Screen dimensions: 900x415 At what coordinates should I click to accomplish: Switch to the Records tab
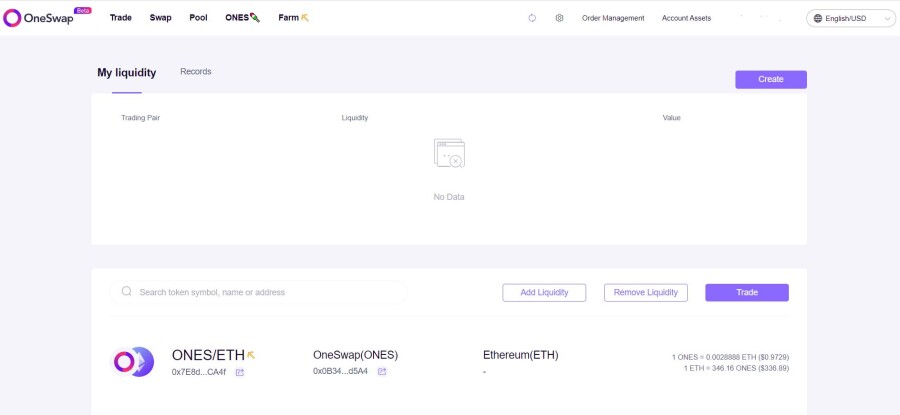click(x=196, y=72)
